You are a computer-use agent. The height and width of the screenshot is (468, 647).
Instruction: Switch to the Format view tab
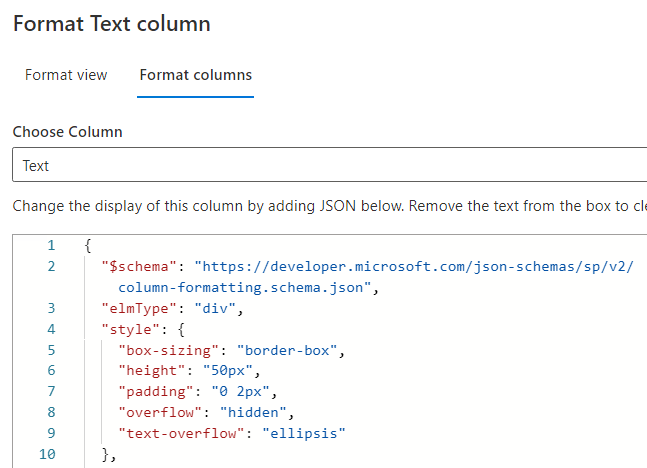pyautogui.click(x=66, y=75)
